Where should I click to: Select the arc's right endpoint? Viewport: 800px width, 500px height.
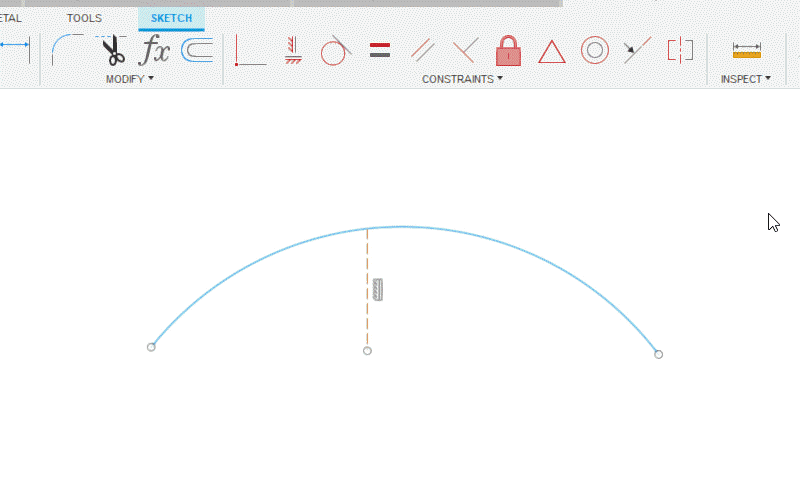[659, 354]
